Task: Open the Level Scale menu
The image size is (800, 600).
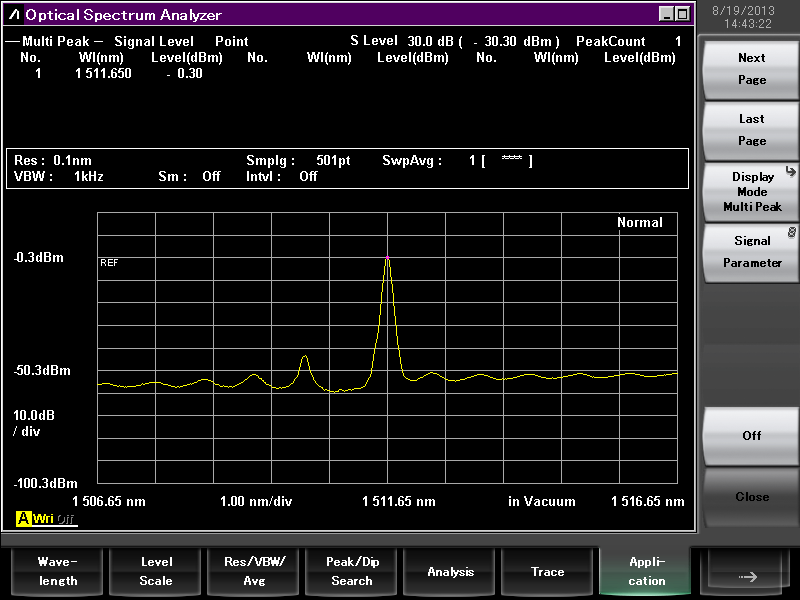Action: [156, 572]
